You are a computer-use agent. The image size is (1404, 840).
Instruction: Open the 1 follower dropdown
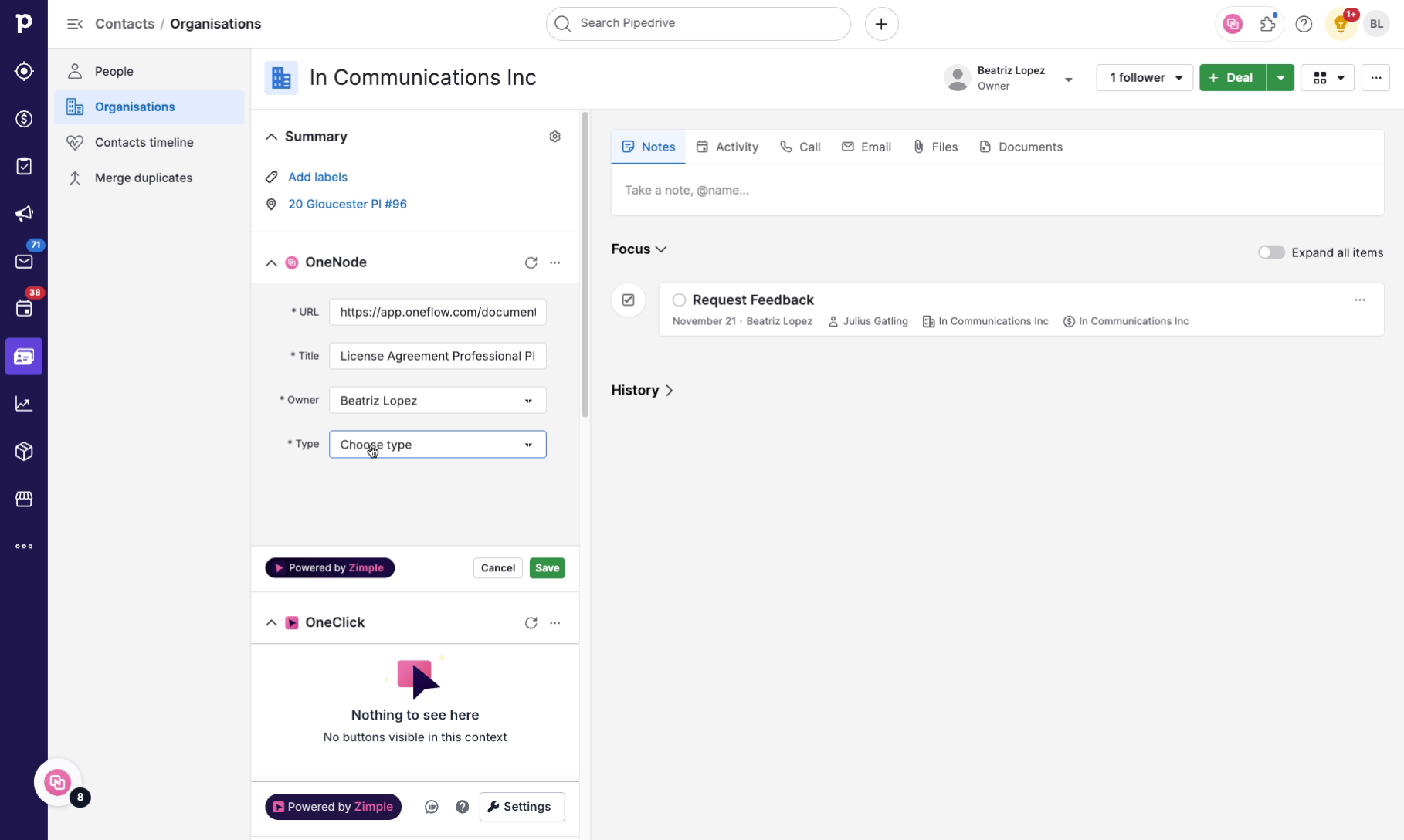[x=1145, y=77]
